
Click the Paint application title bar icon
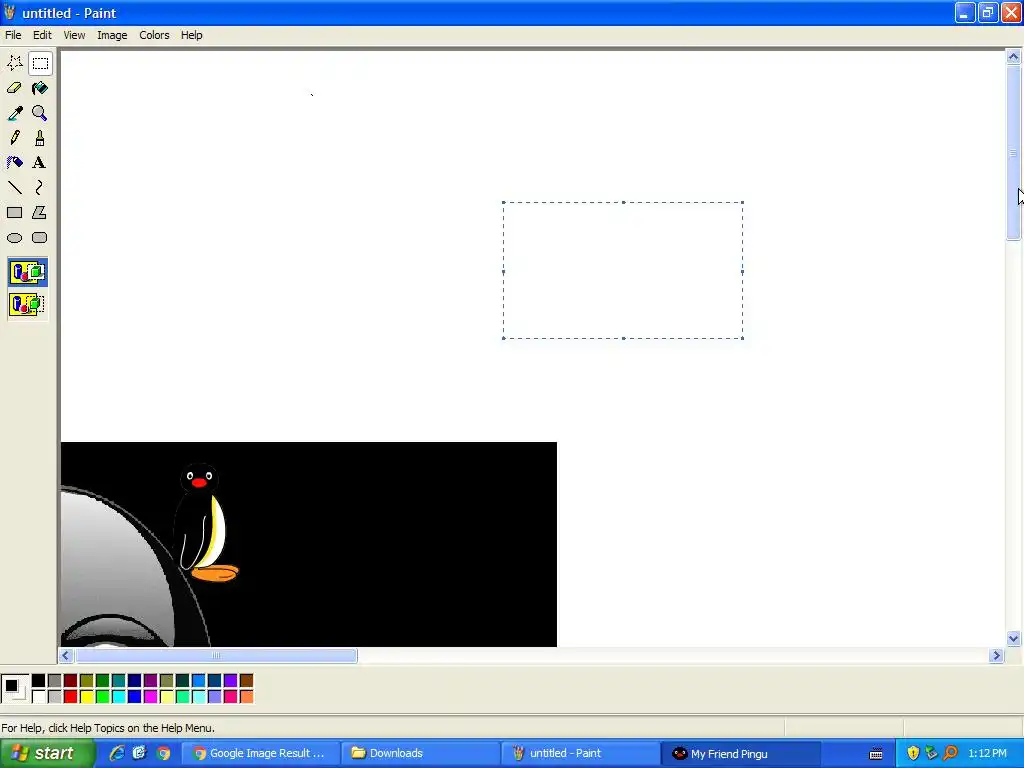coord(9,12)
